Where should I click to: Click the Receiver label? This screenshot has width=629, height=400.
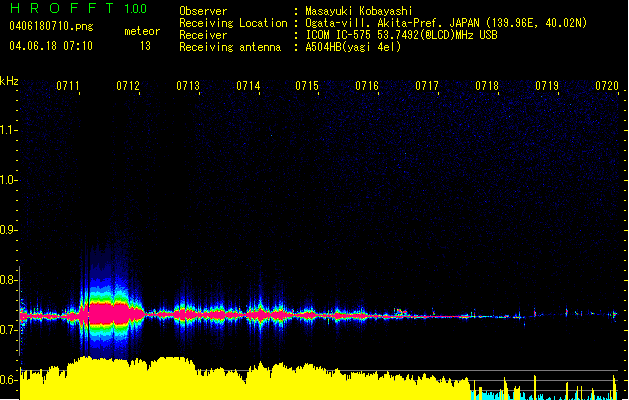203,35
